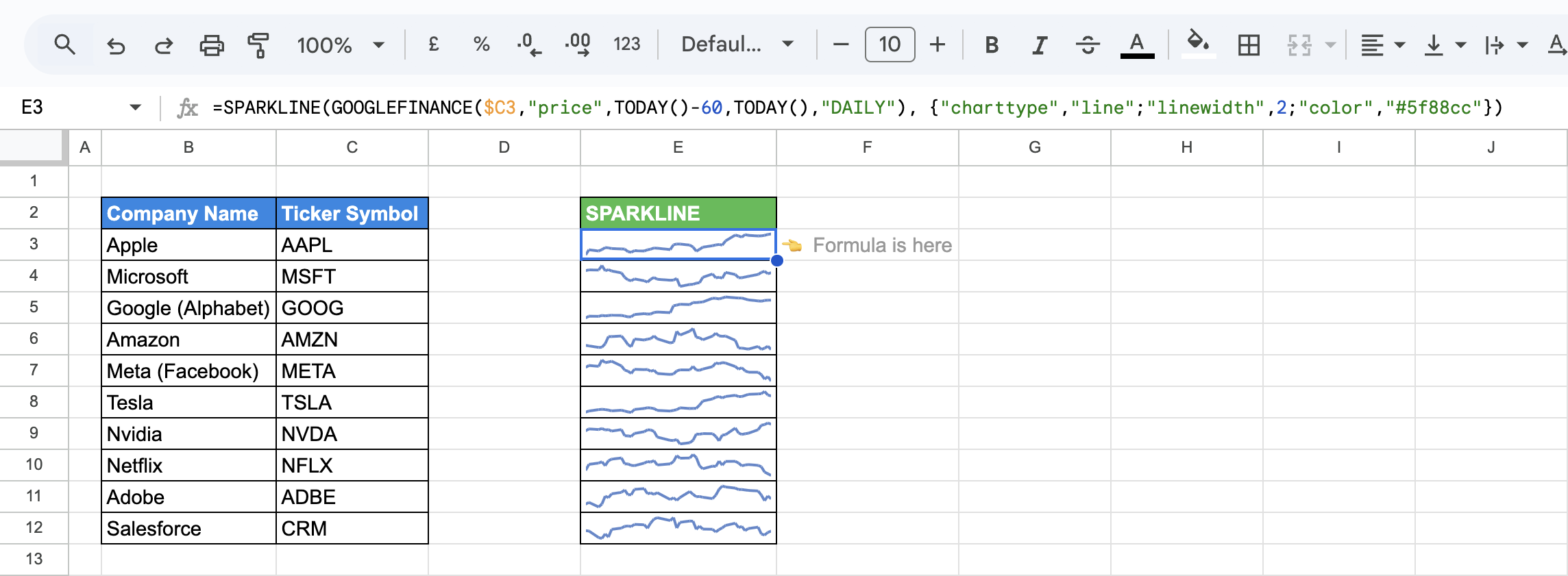
Task: Select column B header
Action: click(188, 147)
